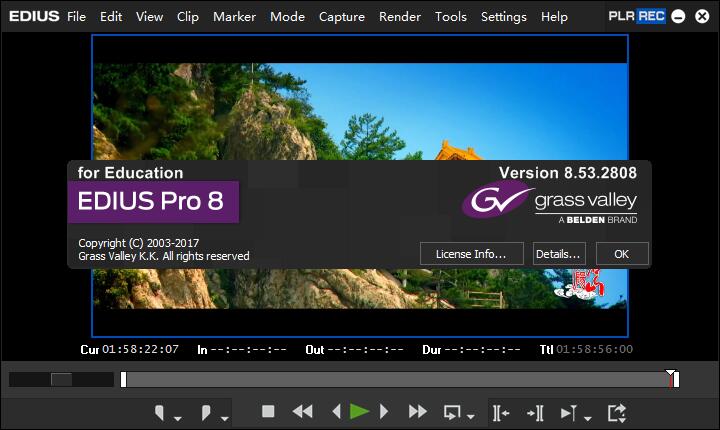This screenshot has height=430, width=720.
Task: Step to previous frame
Action: 337,411
